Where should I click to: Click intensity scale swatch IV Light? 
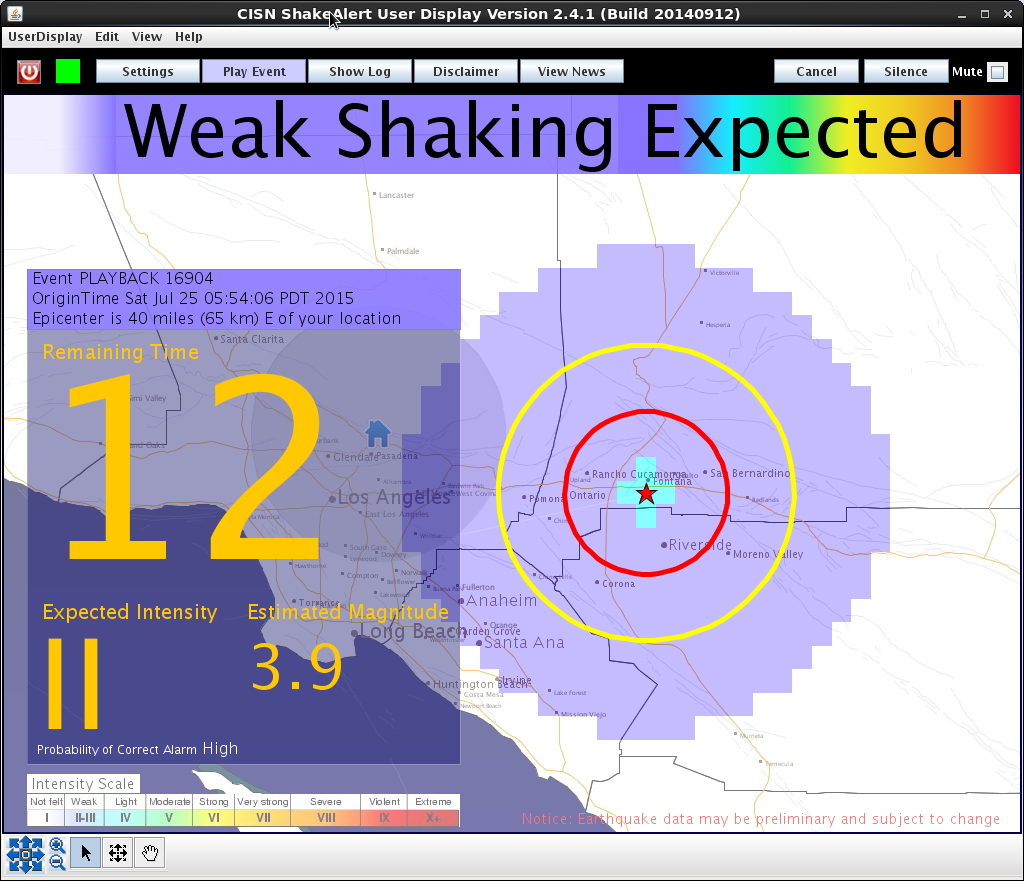tap(125, 818)
